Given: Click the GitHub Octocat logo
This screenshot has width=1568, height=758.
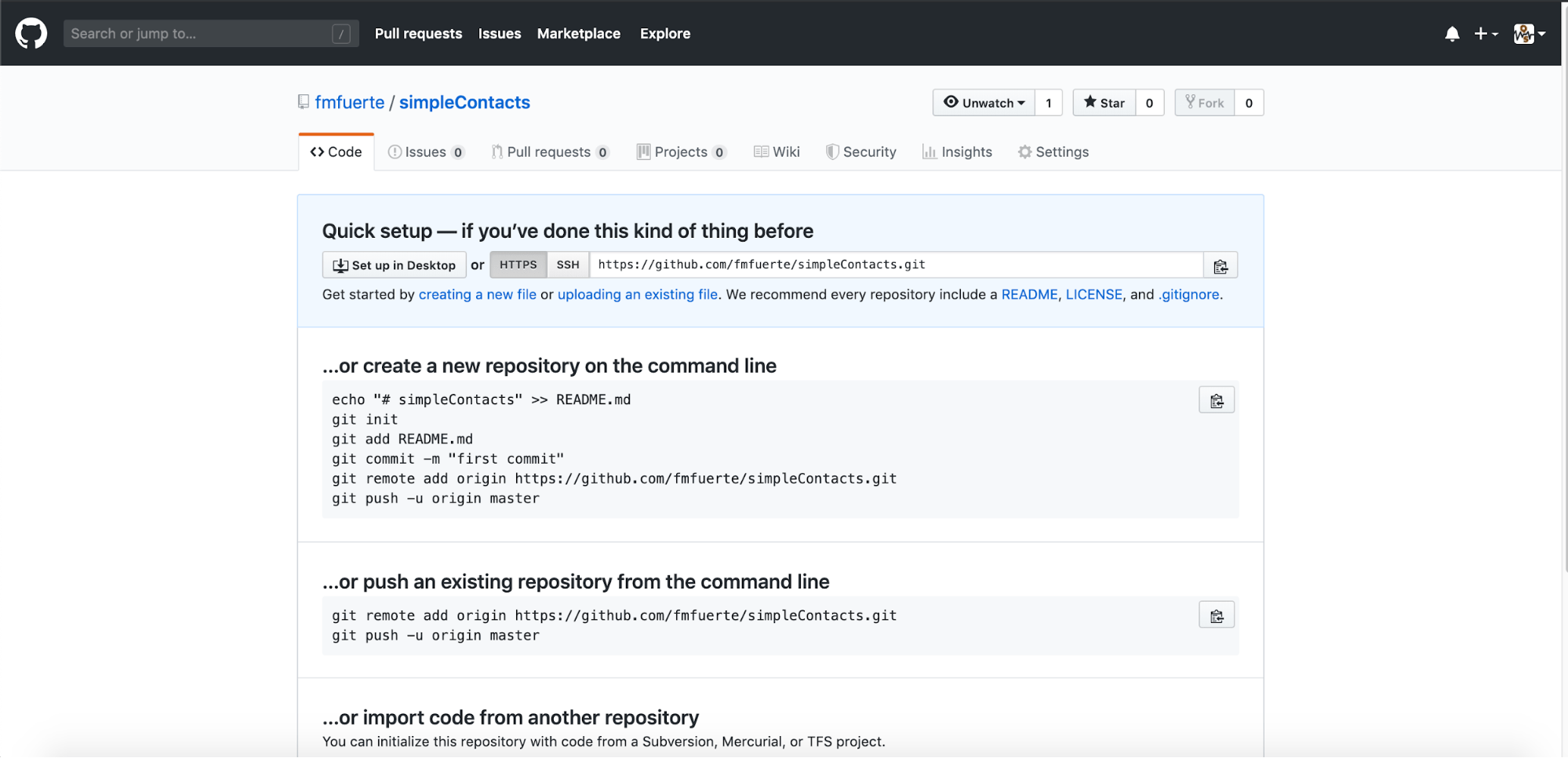Looking at the screenshot, I should [31, 33].
